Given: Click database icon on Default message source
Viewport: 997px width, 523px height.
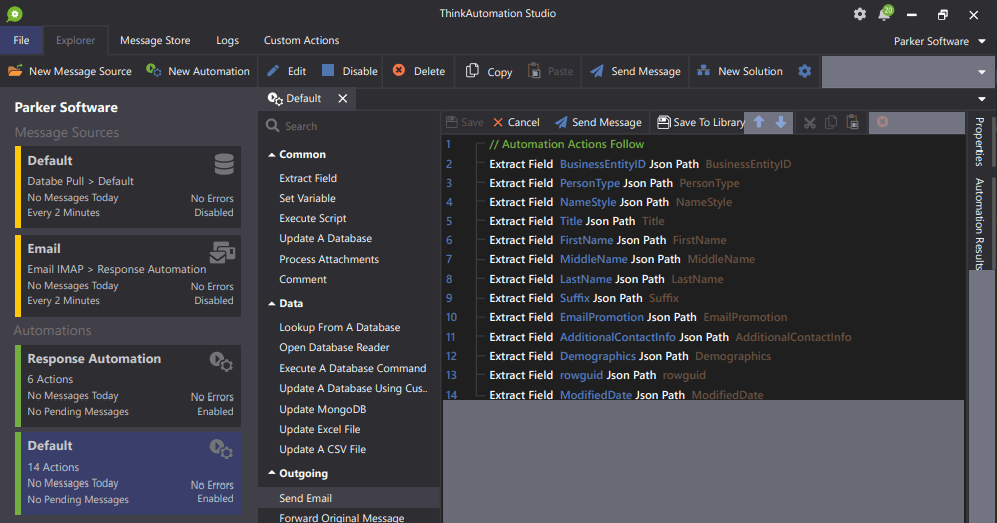Looking at the screenshot, I should 224,164.
